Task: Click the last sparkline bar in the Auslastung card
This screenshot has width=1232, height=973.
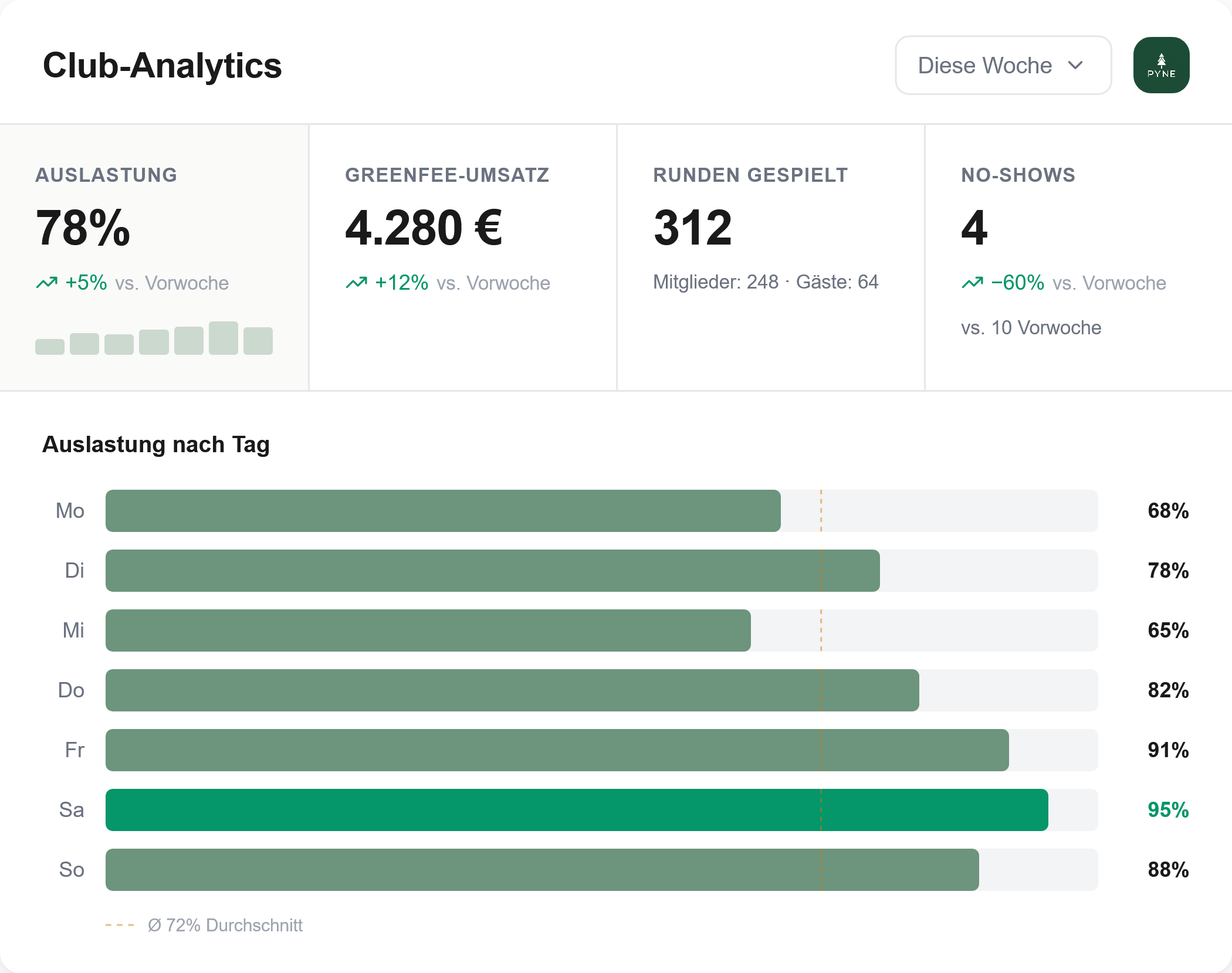Action: click(258, 340)
